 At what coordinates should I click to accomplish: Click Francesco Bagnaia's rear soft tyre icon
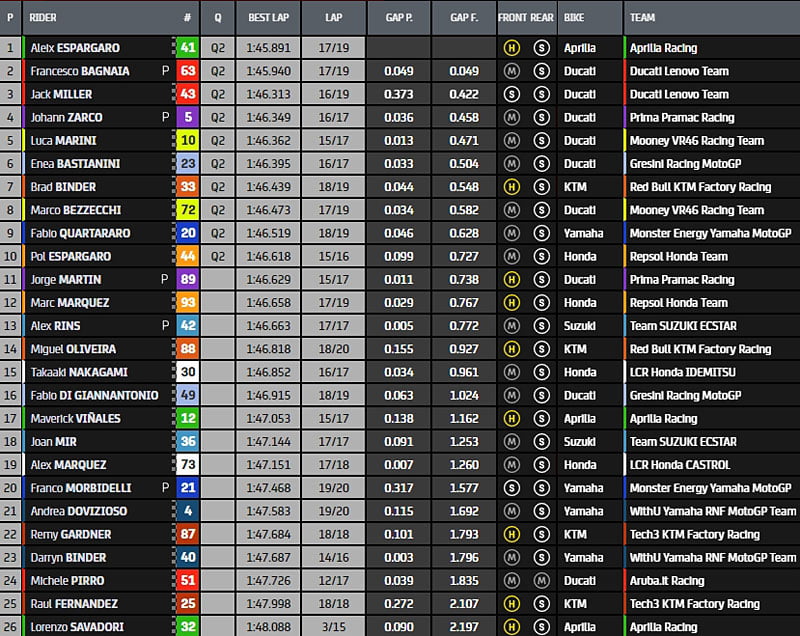pyautogui.click(x=542, y=71)
